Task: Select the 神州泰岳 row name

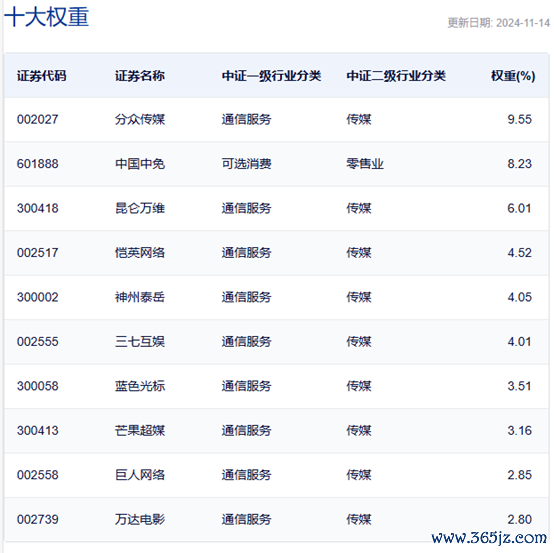Action: (x=140, y=297)
